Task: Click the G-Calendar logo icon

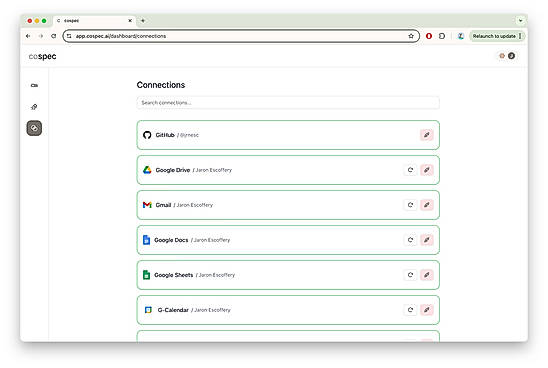Action: tap(148, 310)
